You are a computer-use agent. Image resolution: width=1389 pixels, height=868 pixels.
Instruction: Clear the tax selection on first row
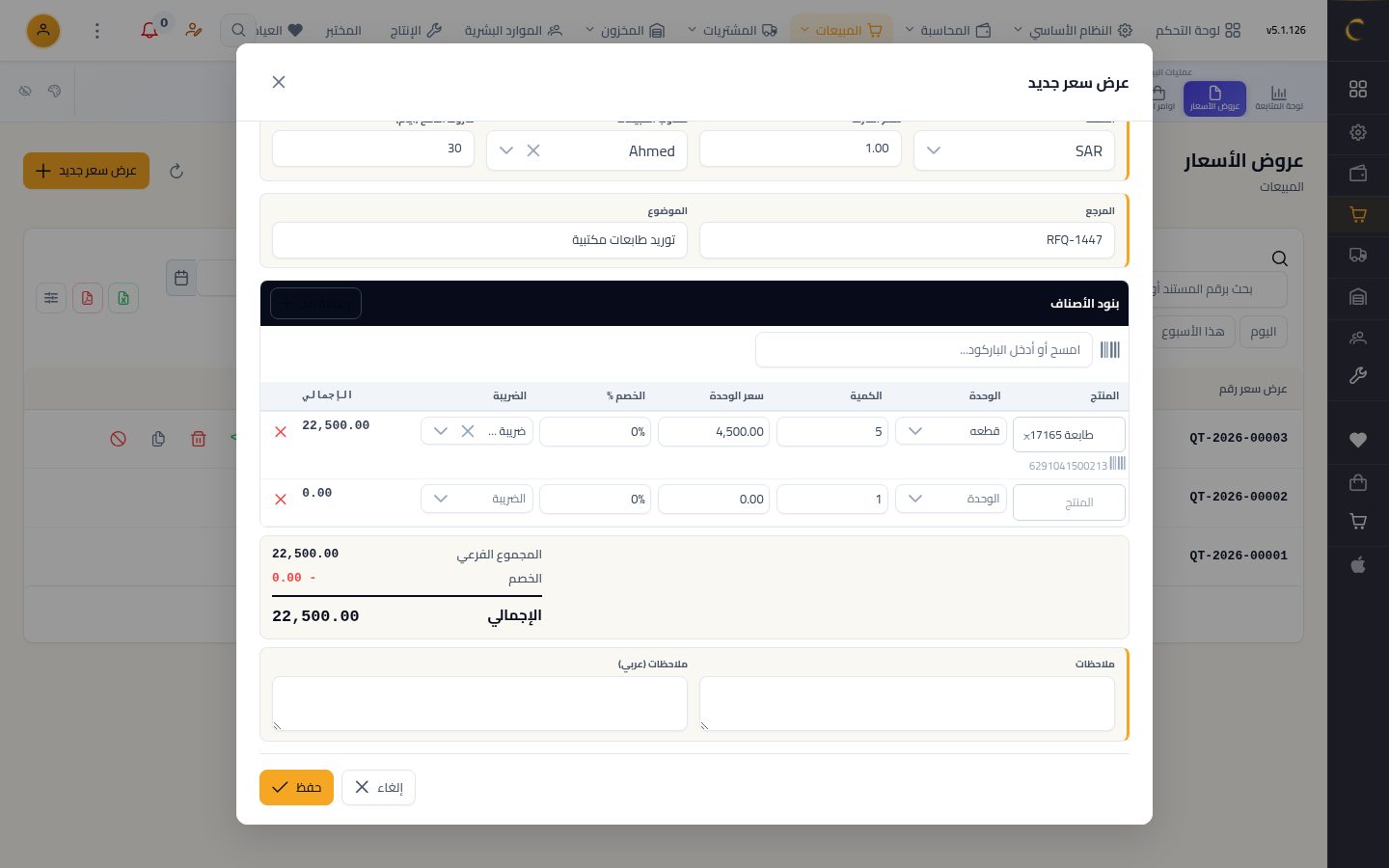468,431
